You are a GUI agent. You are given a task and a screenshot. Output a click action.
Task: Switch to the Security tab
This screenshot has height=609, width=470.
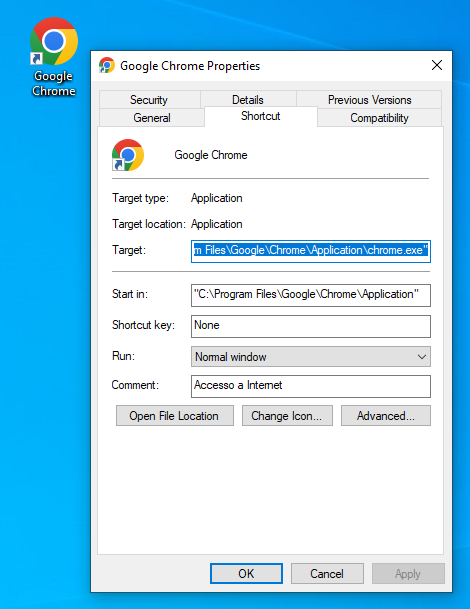point(150,100)
